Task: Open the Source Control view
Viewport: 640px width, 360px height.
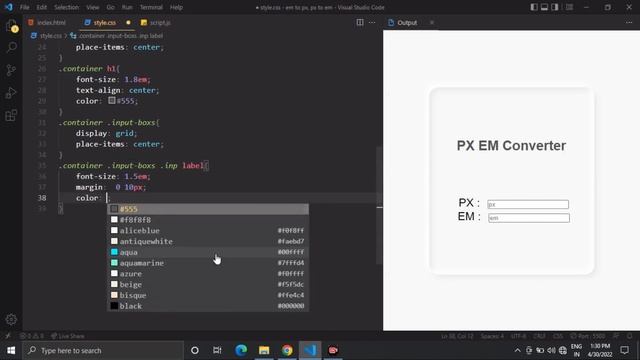Action: pyautogui.click(x=11, y=70)
